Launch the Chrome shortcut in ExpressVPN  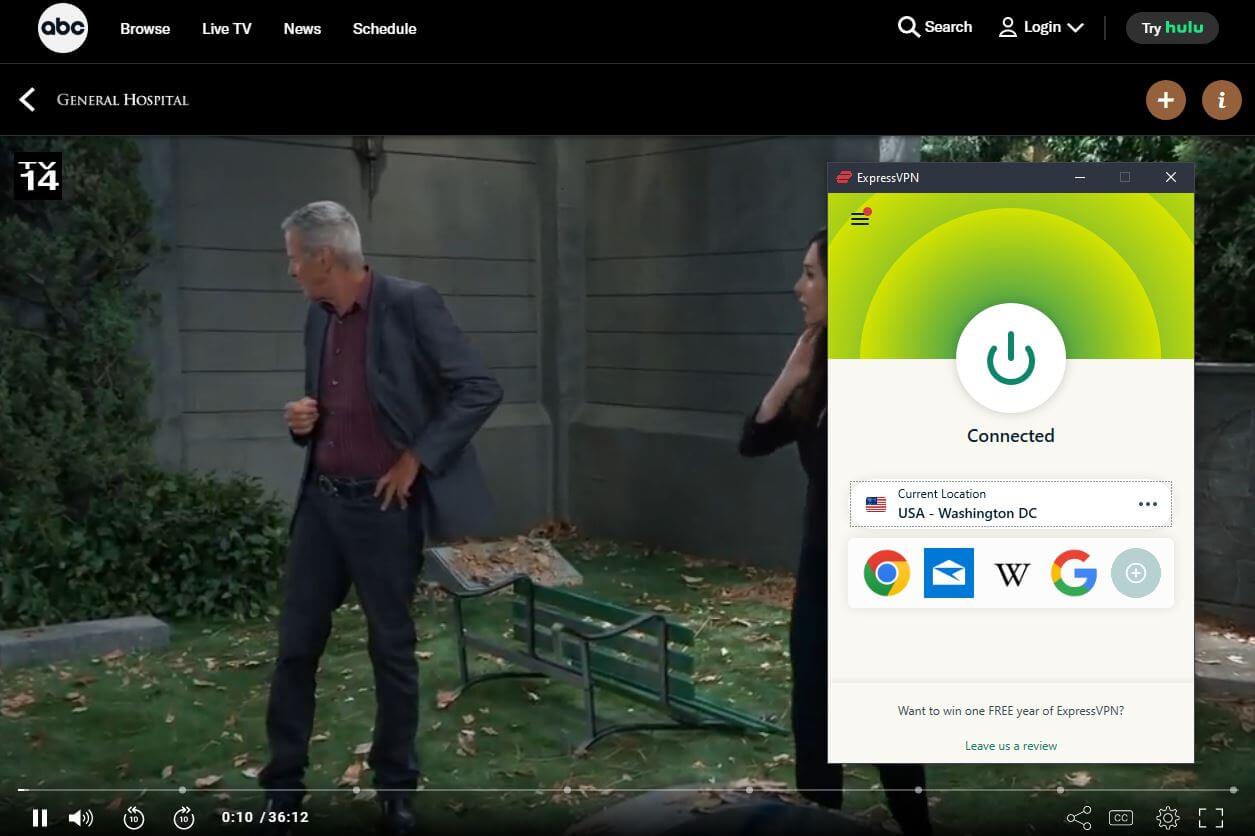point(886,573)
